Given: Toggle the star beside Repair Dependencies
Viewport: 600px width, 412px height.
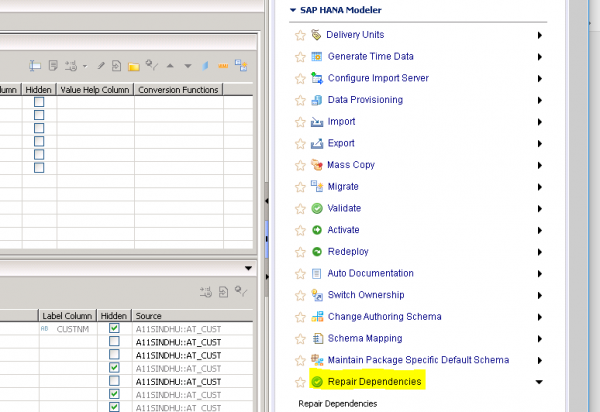Looking at the screenshot, I should click(300, 382).
